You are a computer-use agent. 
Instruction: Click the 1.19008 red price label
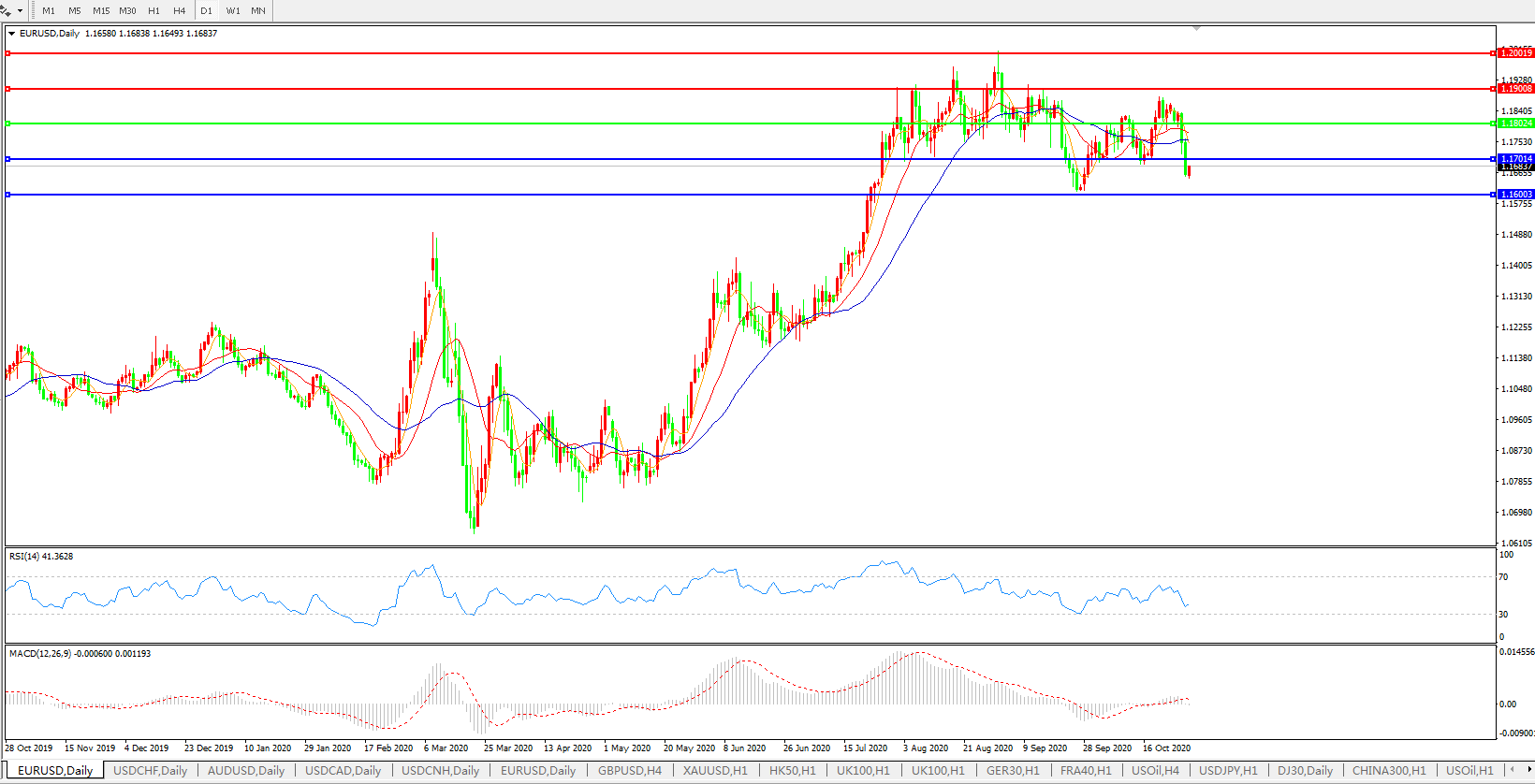point(1515,89)
